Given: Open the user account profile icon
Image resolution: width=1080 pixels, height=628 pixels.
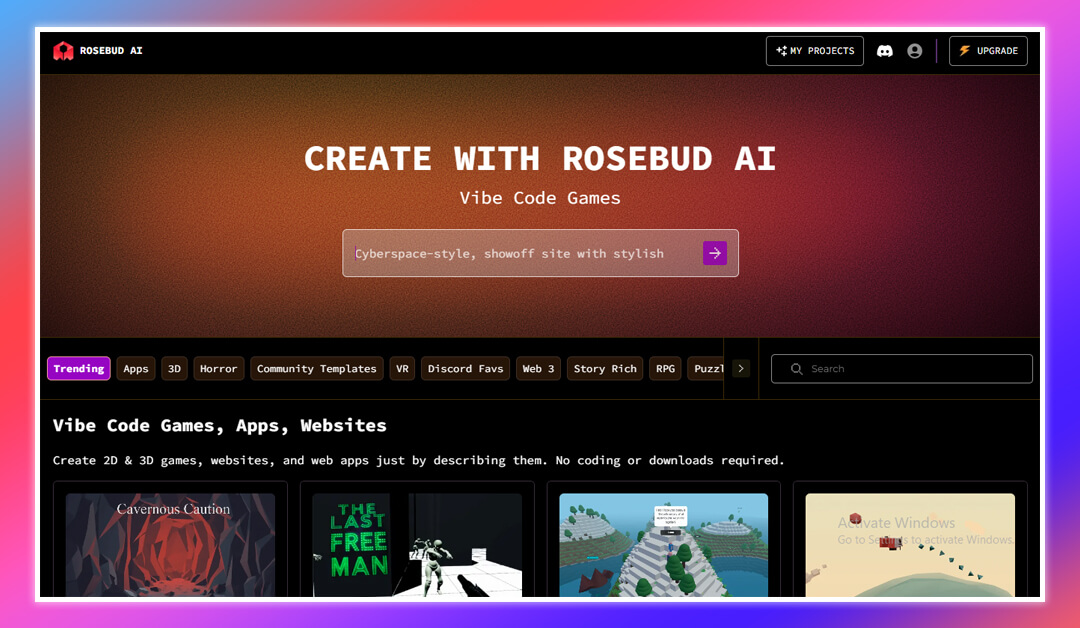Looking at the screenshot, I should 915,51.
